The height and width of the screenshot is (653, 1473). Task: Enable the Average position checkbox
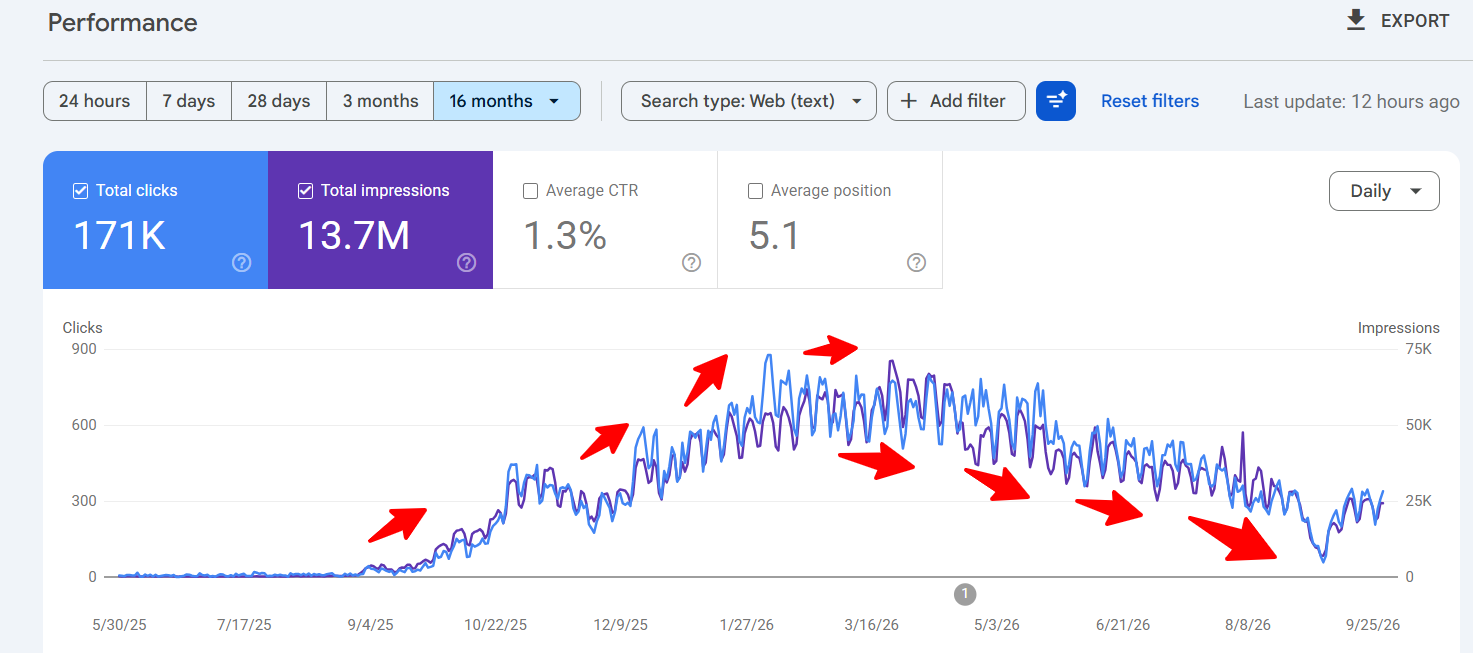coord(756,190)
